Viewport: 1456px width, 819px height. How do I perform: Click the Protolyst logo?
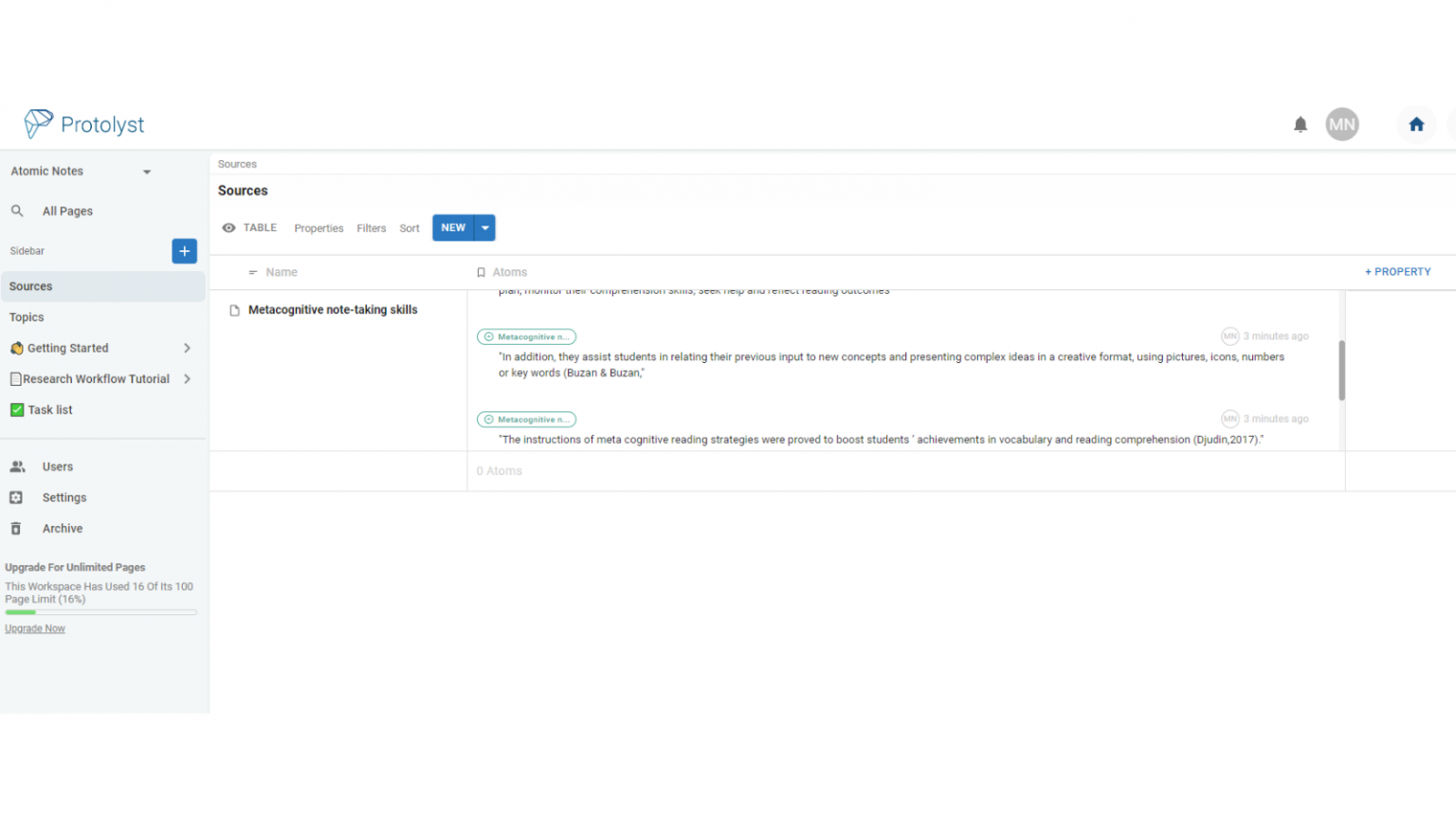point(84,124)
